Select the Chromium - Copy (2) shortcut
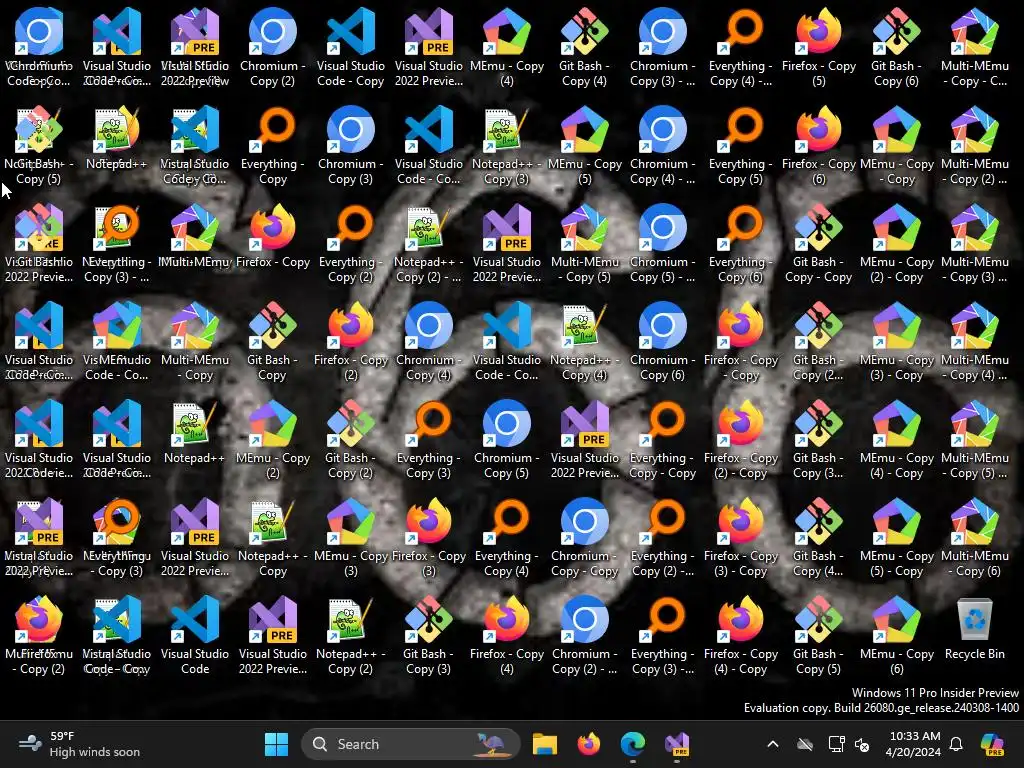This screenshot has width=1024, height=768. (x=272, y=48)
